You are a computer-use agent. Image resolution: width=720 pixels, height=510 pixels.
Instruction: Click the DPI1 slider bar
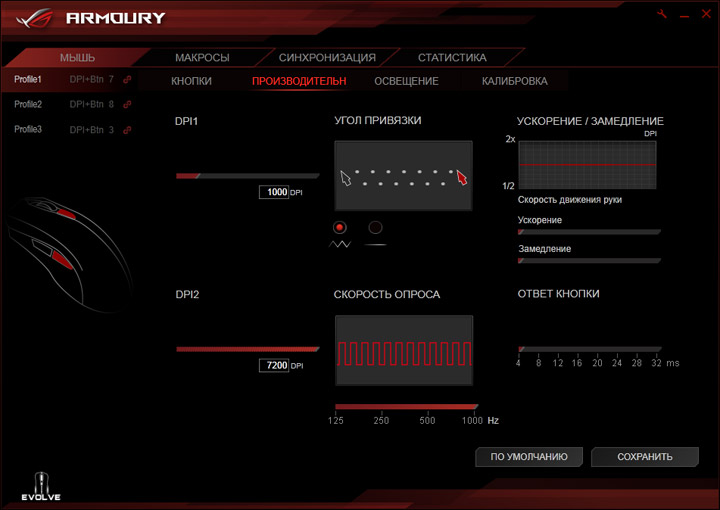point(248,176)
